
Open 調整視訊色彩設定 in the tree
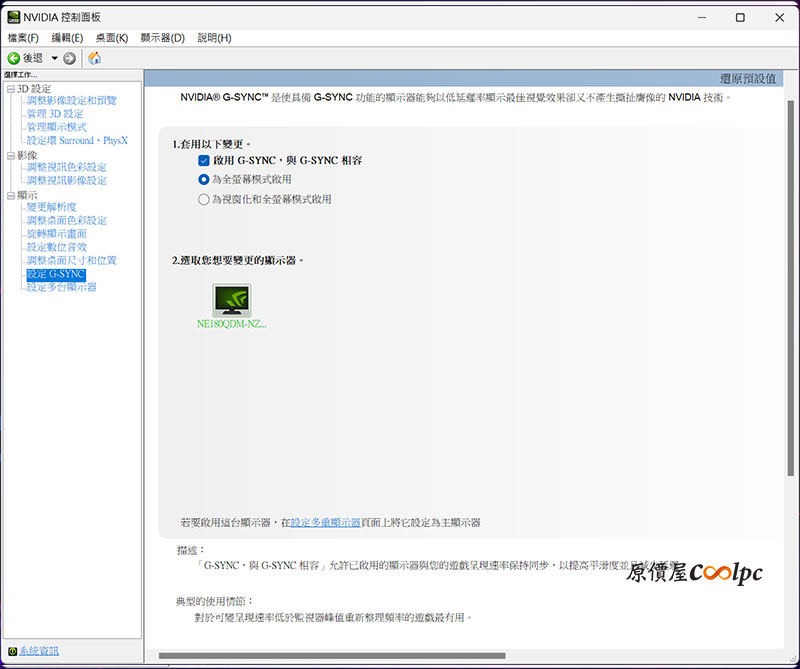tap(67, 167)
